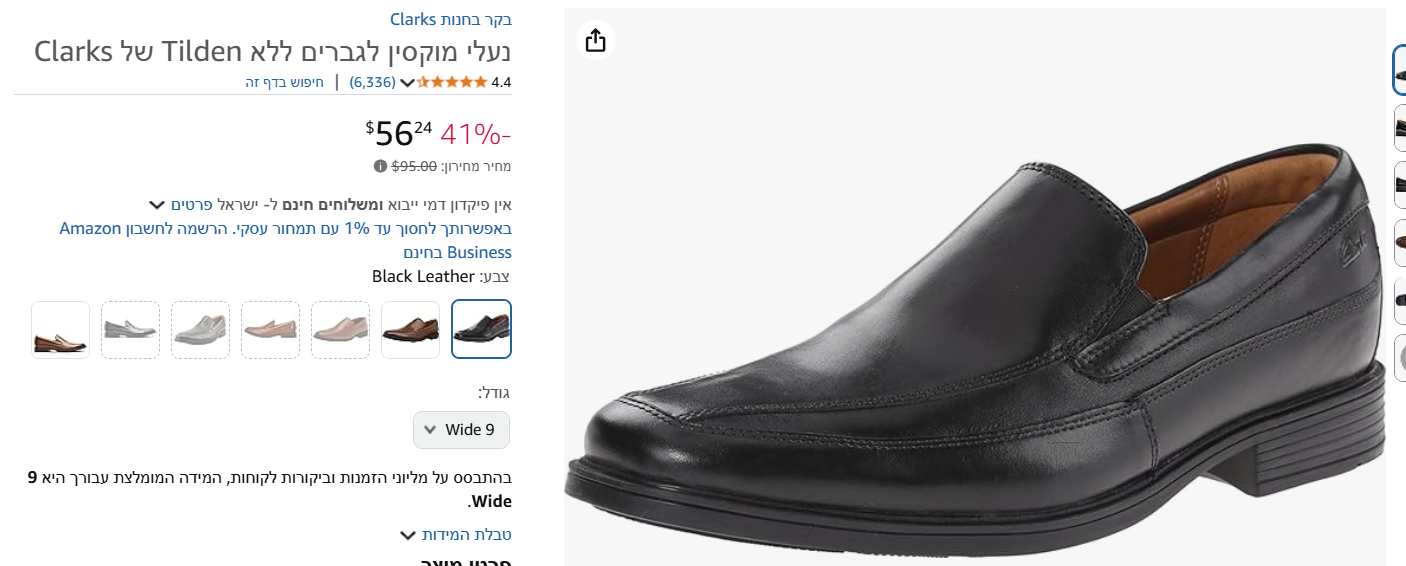This screenshot has height=566, width=1406.
Task: View the third gallery thumbnail image
Action: click(x=1399, y=186)
